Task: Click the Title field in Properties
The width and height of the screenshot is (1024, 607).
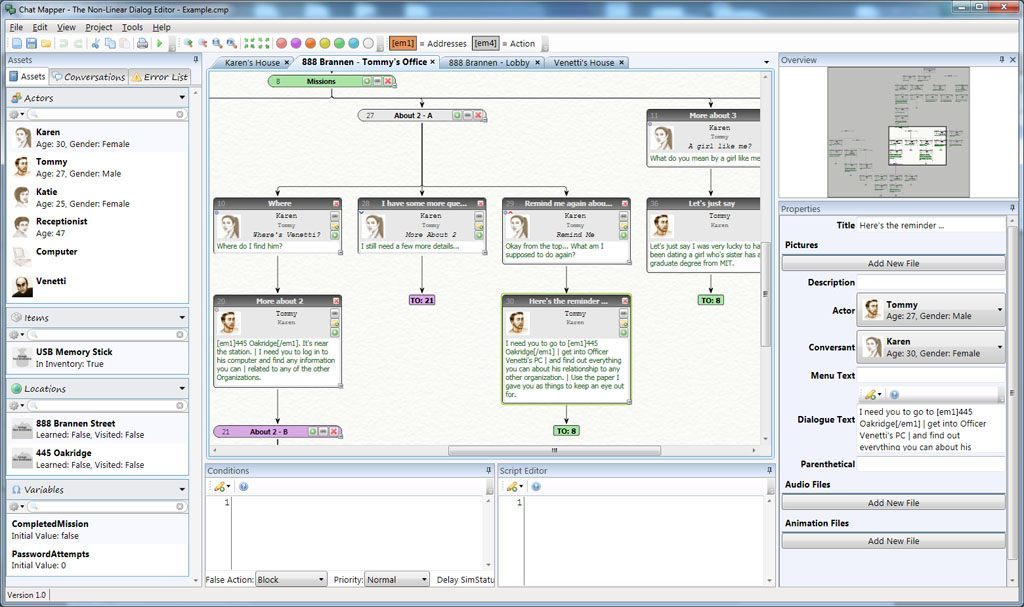Action: coord(930,226)
